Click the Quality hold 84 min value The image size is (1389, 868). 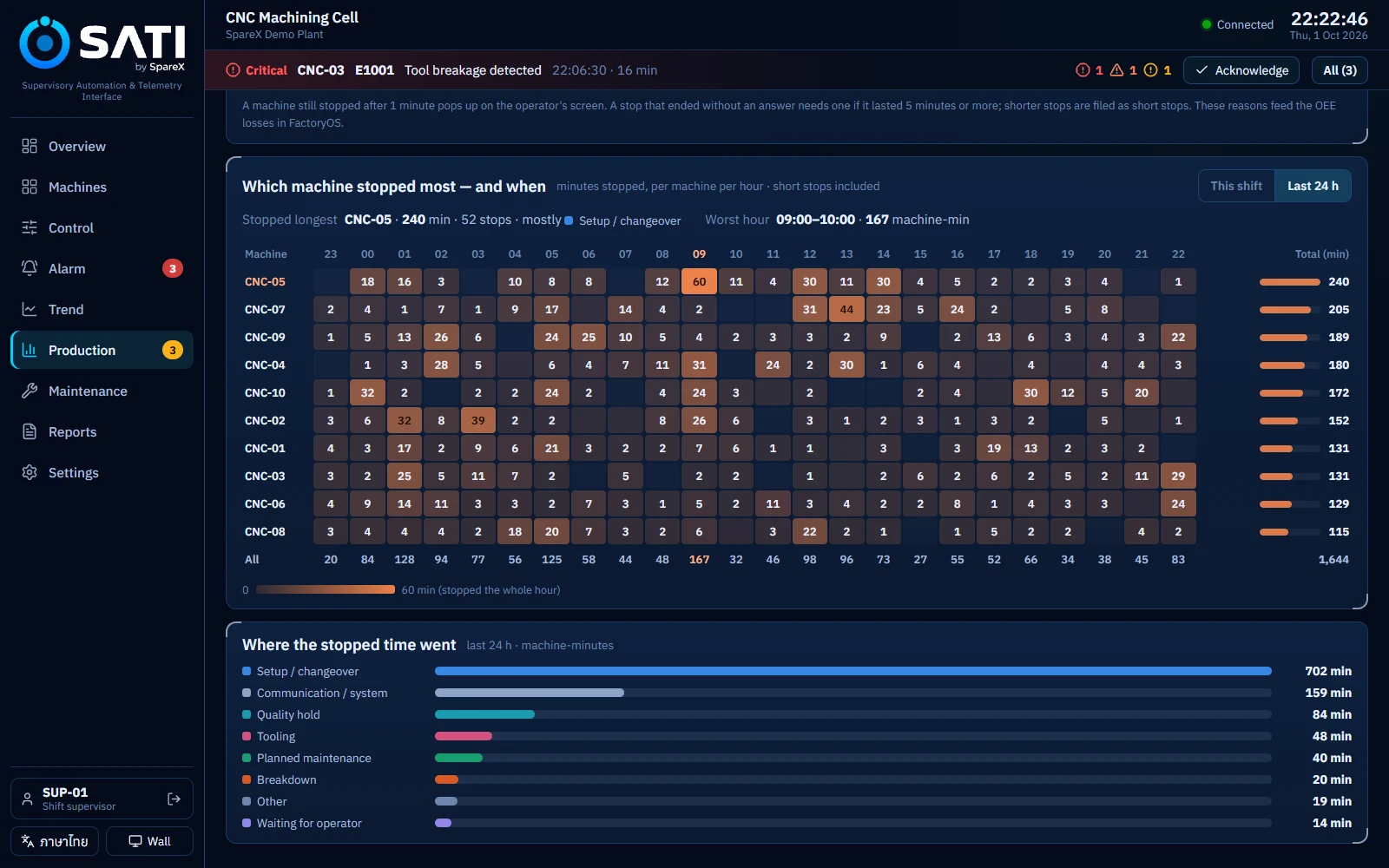(x=1332, y=714)
